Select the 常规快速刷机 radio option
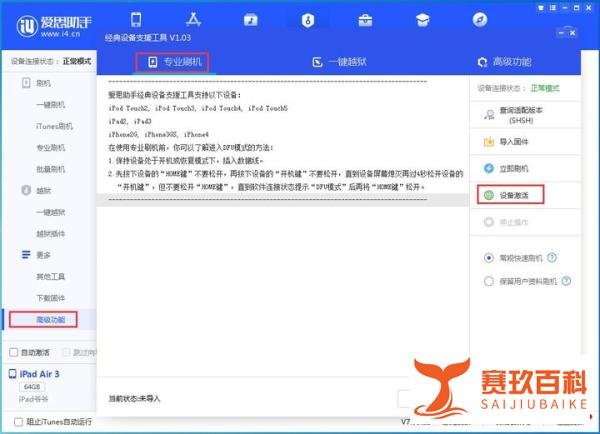The width and height of the screenshot is (600, 434). [489, 258]
